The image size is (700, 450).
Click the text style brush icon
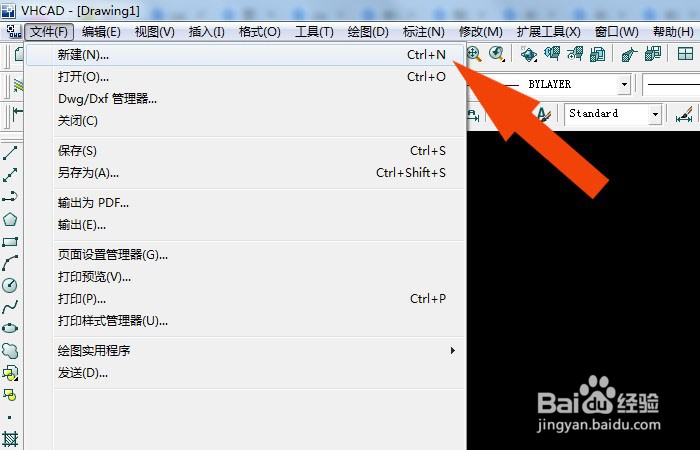pyautogui.click(x=544, y=114)
